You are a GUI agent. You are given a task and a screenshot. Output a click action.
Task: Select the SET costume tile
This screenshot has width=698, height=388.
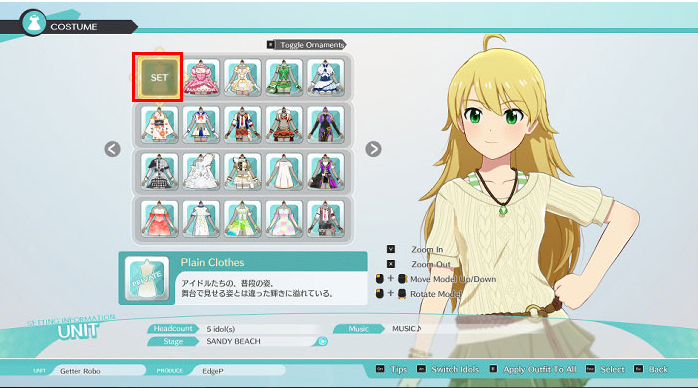pos(158,77)
